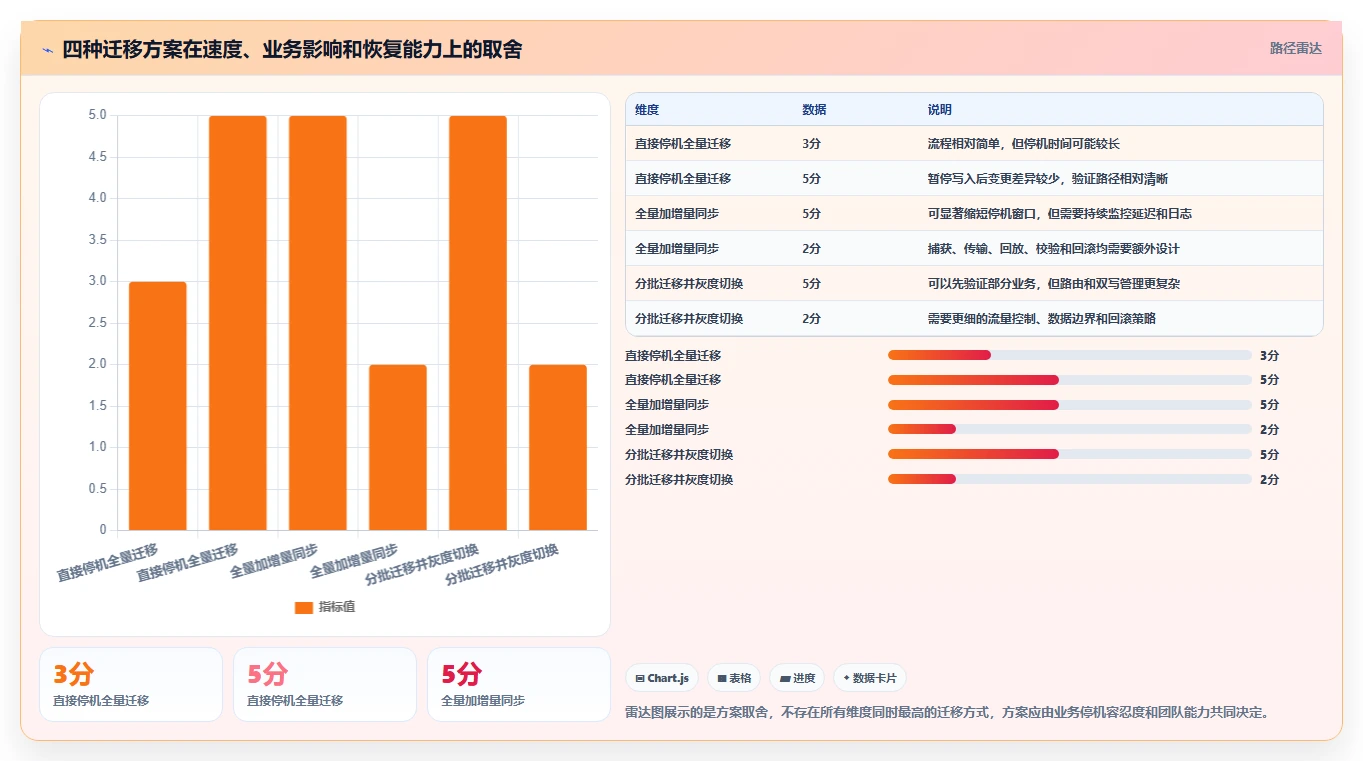Screen dimensions: 1363x761
Task: Click the Chart.js tag
Action: (x=662, y=678)
